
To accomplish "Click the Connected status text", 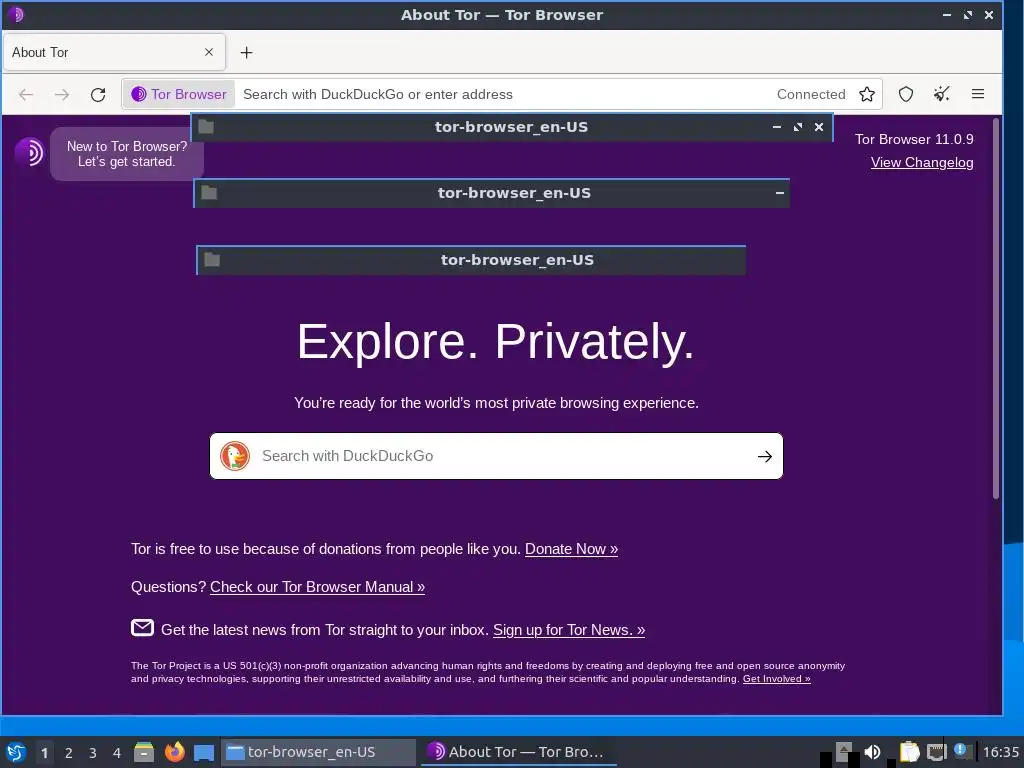I will point(811,94).
